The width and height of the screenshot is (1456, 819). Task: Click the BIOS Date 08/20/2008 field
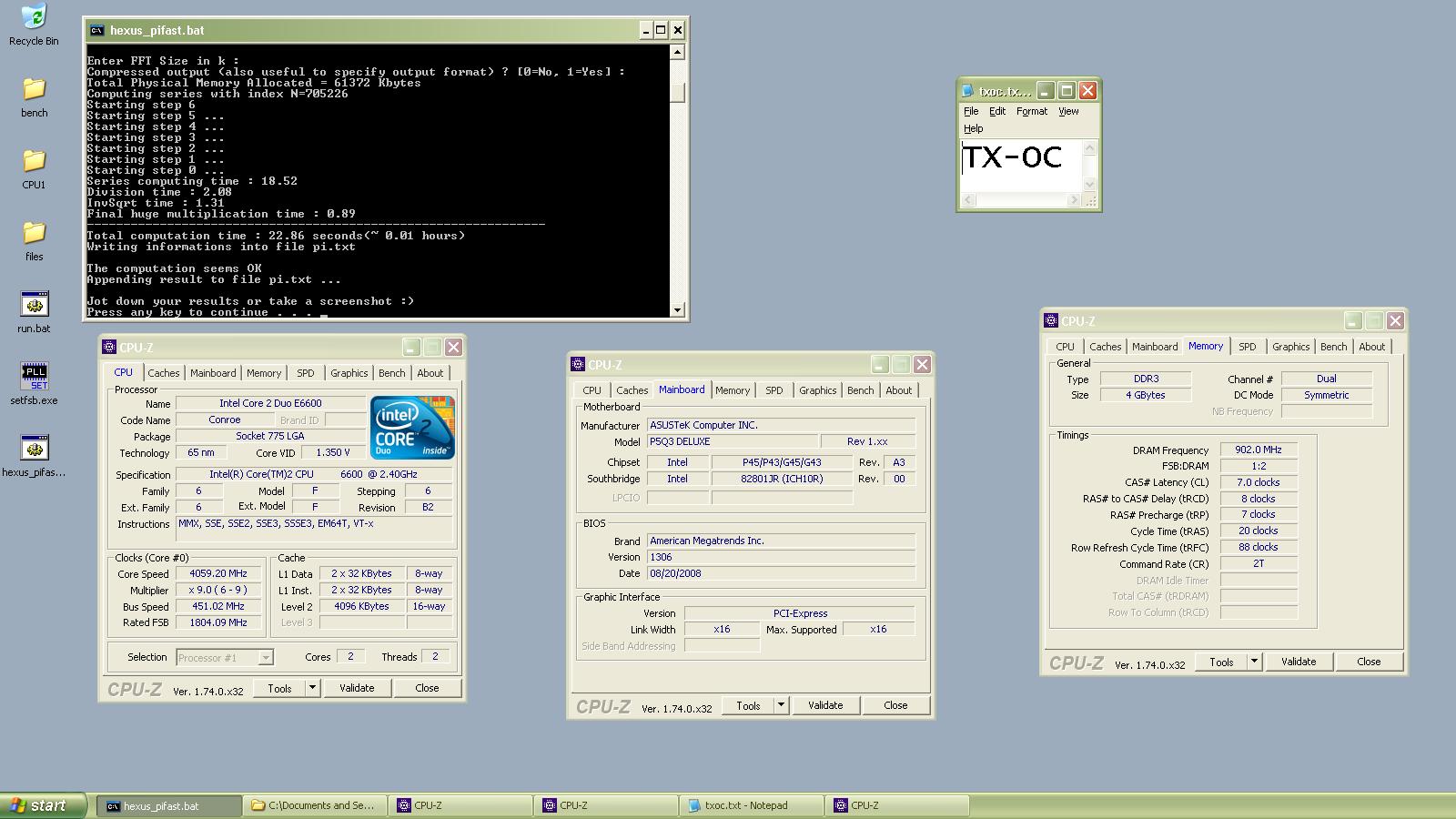coord(781,573)
